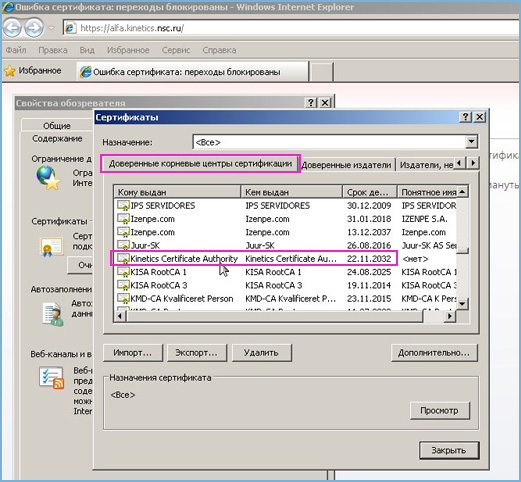Click the help question-mark in Сертификаты dialog

465,117
